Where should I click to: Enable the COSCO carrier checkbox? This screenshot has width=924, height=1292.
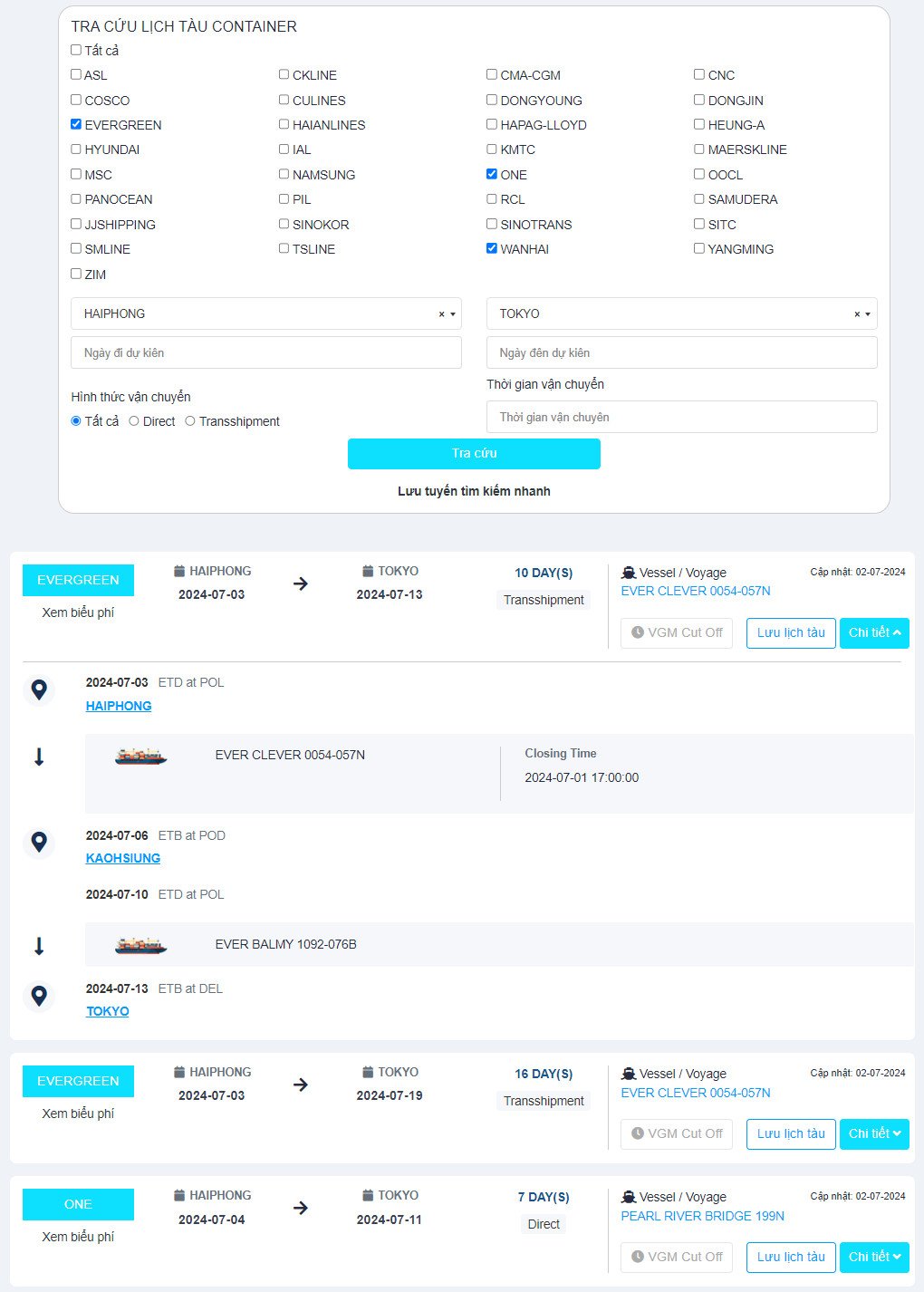pyautogui.click(x=76, y=100)
